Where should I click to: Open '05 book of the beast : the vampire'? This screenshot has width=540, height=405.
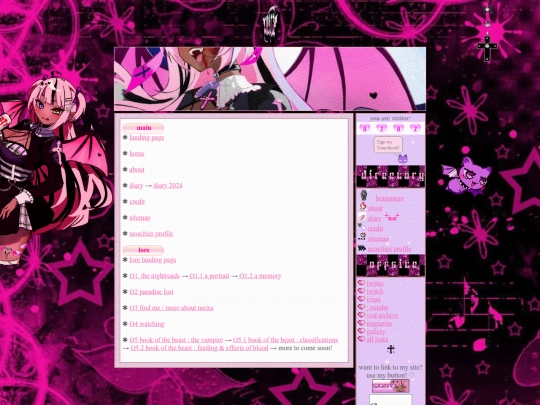coord(176,340)
